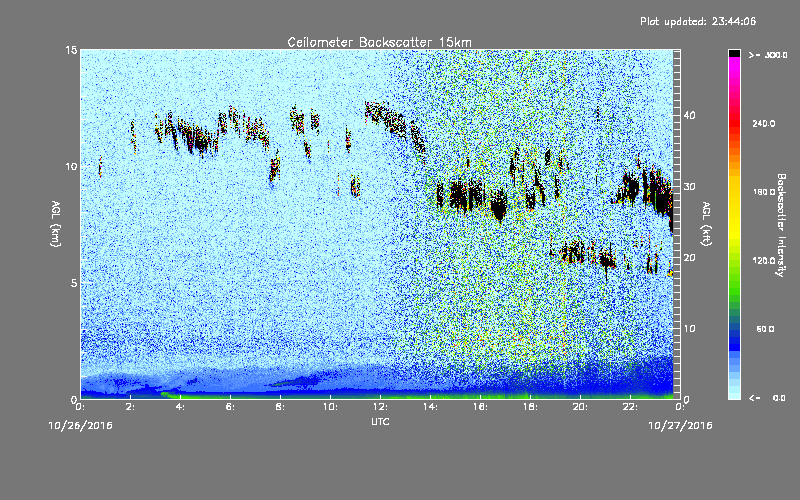Image resolution: width=800 pixels, height=500 pixels.
Task: Click the Backscatter Intensity colorbar label
Action: click(x=781, y=225)
